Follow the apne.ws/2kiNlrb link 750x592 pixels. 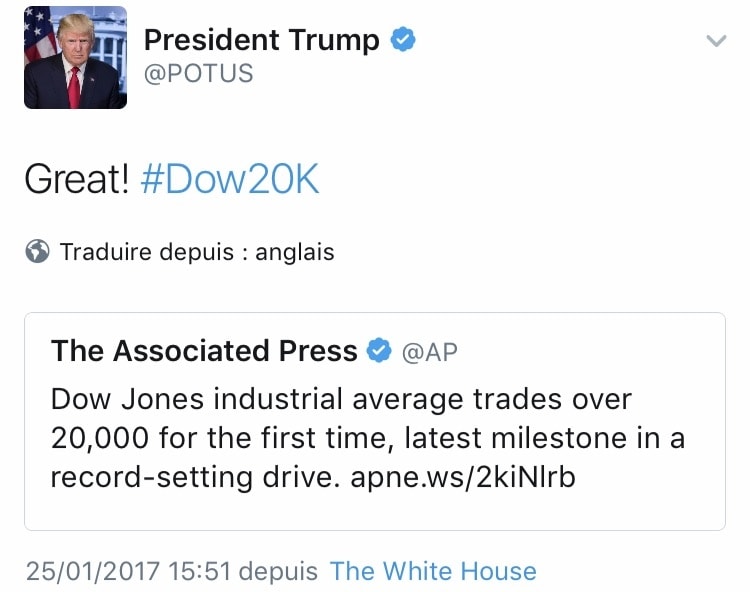coord(463,477)
